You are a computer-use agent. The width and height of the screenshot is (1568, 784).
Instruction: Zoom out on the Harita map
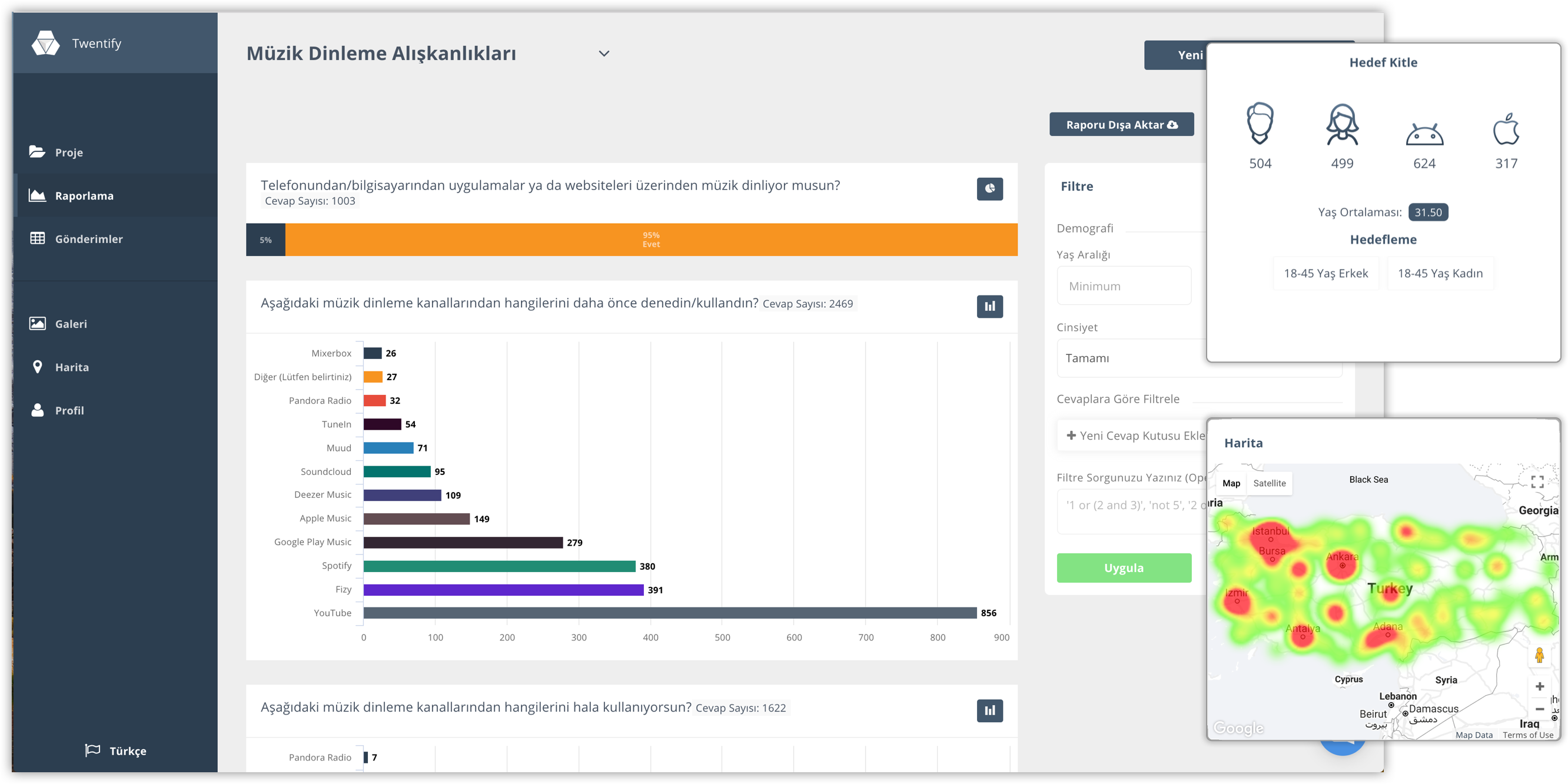tap(1539, 709)
